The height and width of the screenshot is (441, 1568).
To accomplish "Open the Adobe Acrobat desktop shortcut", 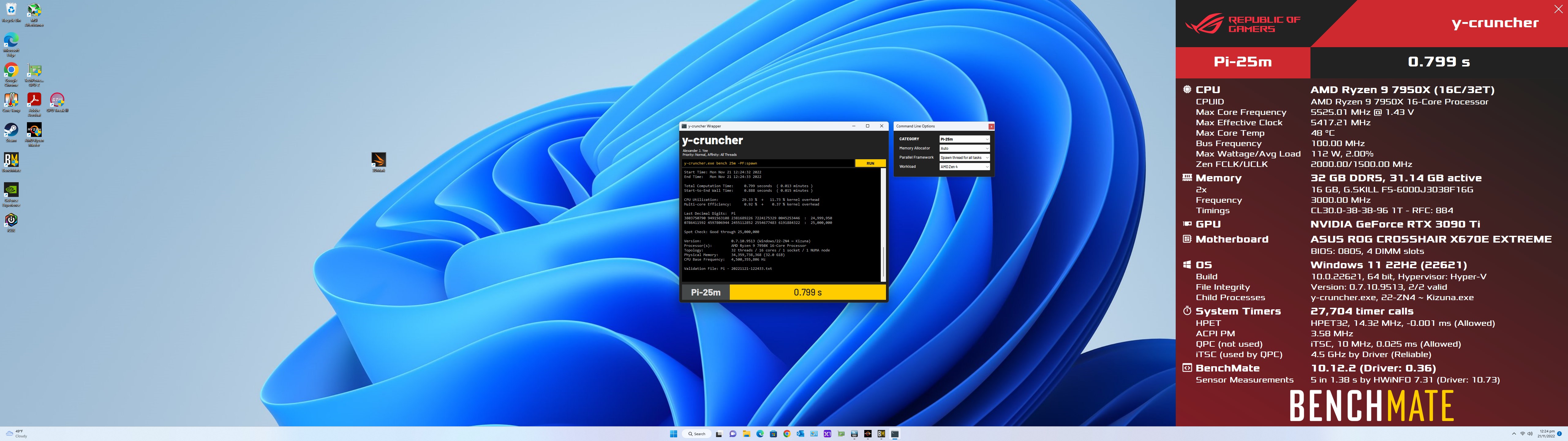I will [34, 105].
